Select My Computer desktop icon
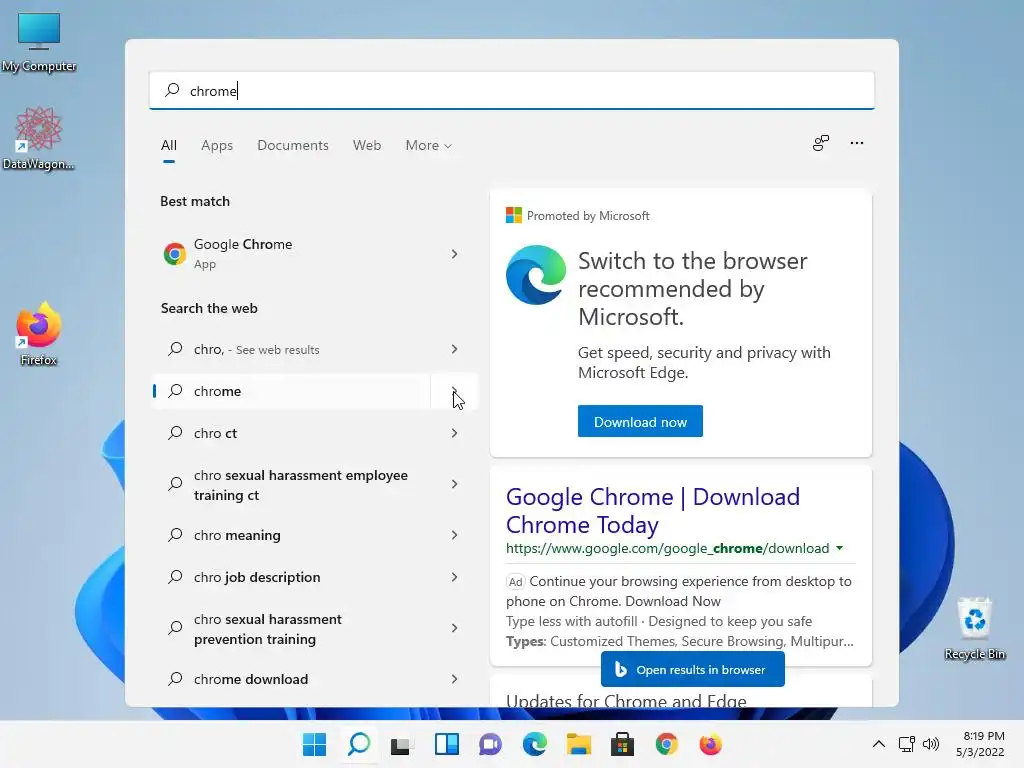Screen dimensions: 1024x768 (x=39, y=42)
